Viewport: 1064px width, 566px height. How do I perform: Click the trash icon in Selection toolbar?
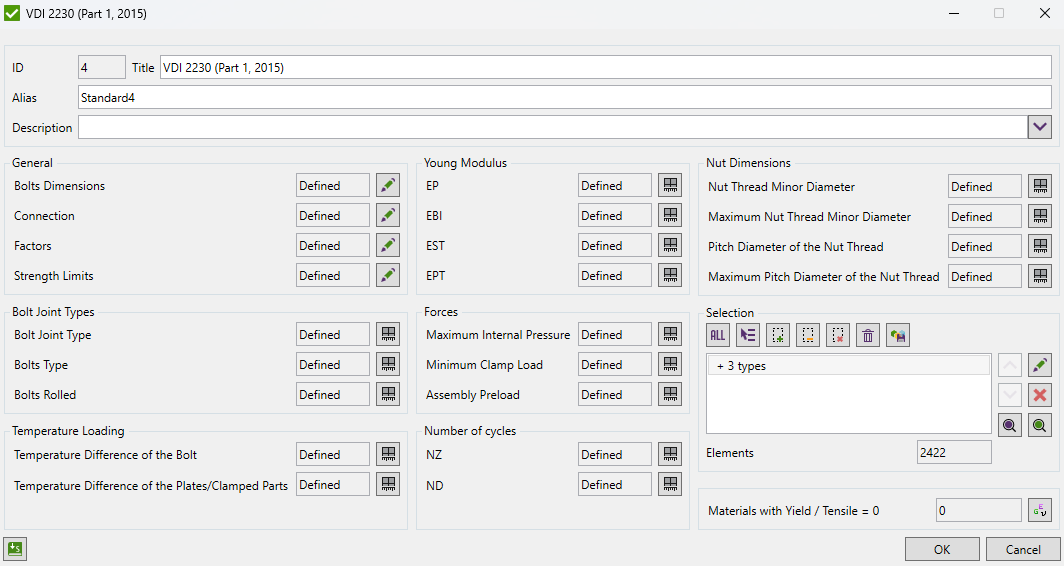tap(868, 335)
